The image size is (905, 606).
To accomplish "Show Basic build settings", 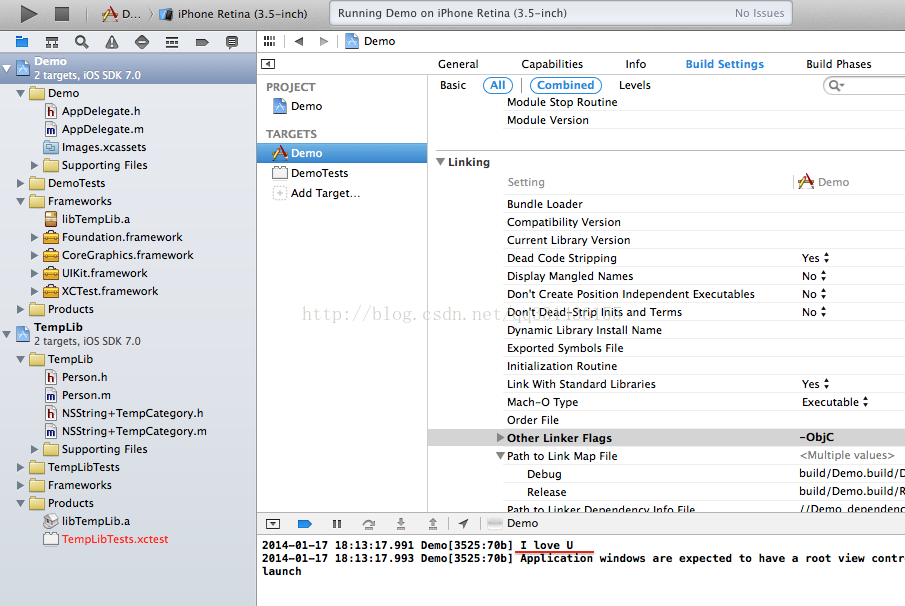I will tap(452, 85).
